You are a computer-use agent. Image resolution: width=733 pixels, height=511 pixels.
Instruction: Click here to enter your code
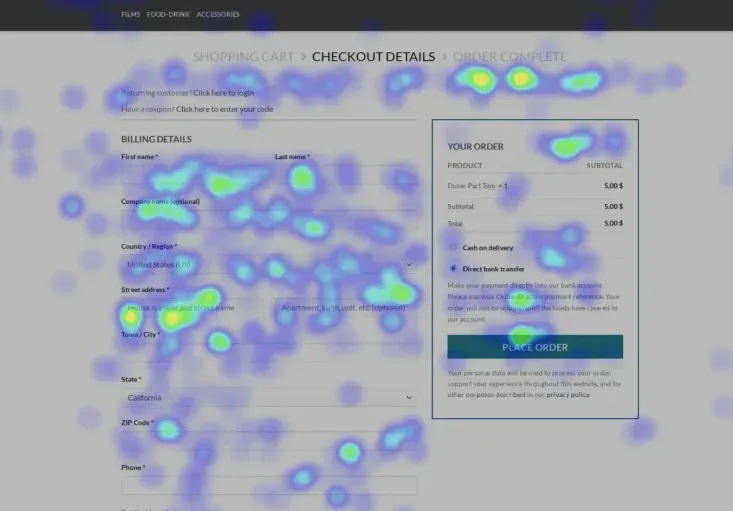[224, 109]
